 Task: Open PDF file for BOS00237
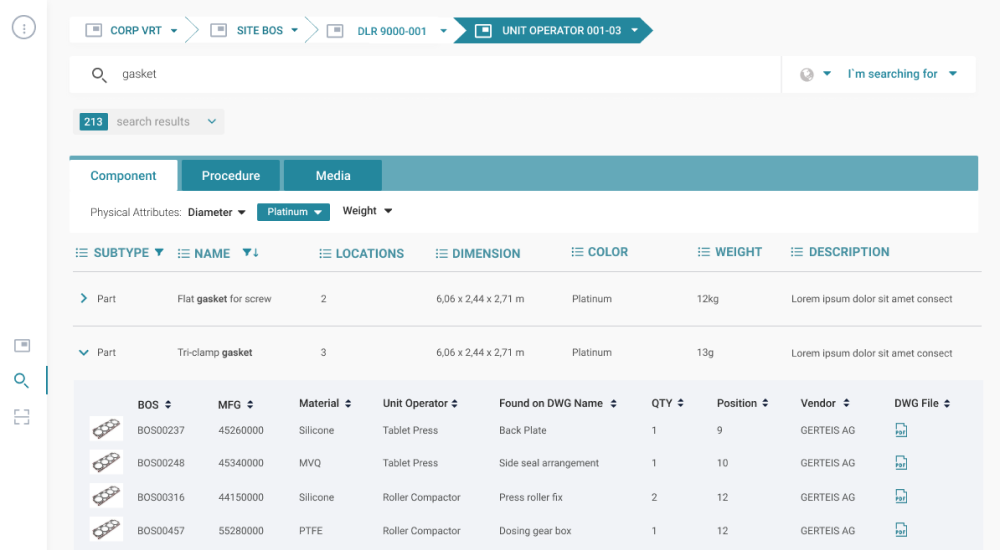click(x=901, y=430)
